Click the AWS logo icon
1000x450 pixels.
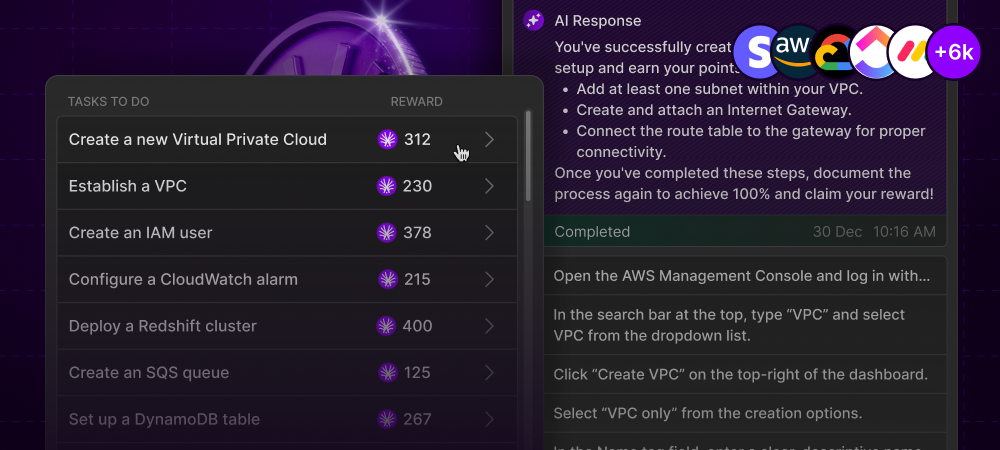pos(795,52)
